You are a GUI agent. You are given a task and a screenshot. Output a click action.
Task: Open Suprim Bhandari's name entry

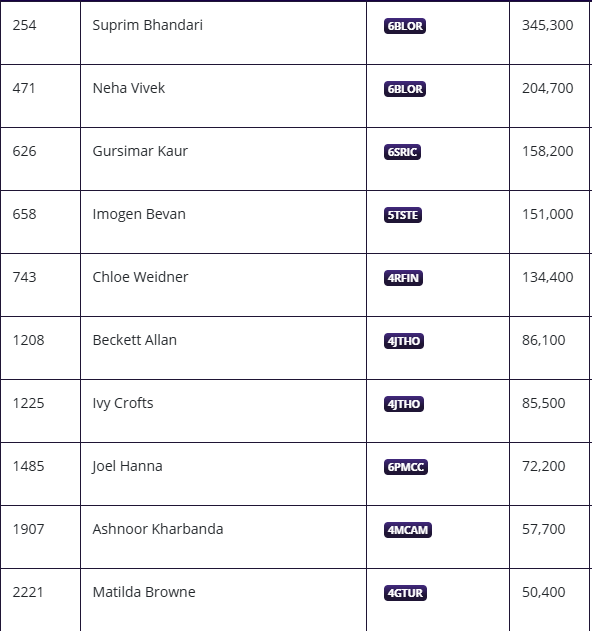pos(148,25)
